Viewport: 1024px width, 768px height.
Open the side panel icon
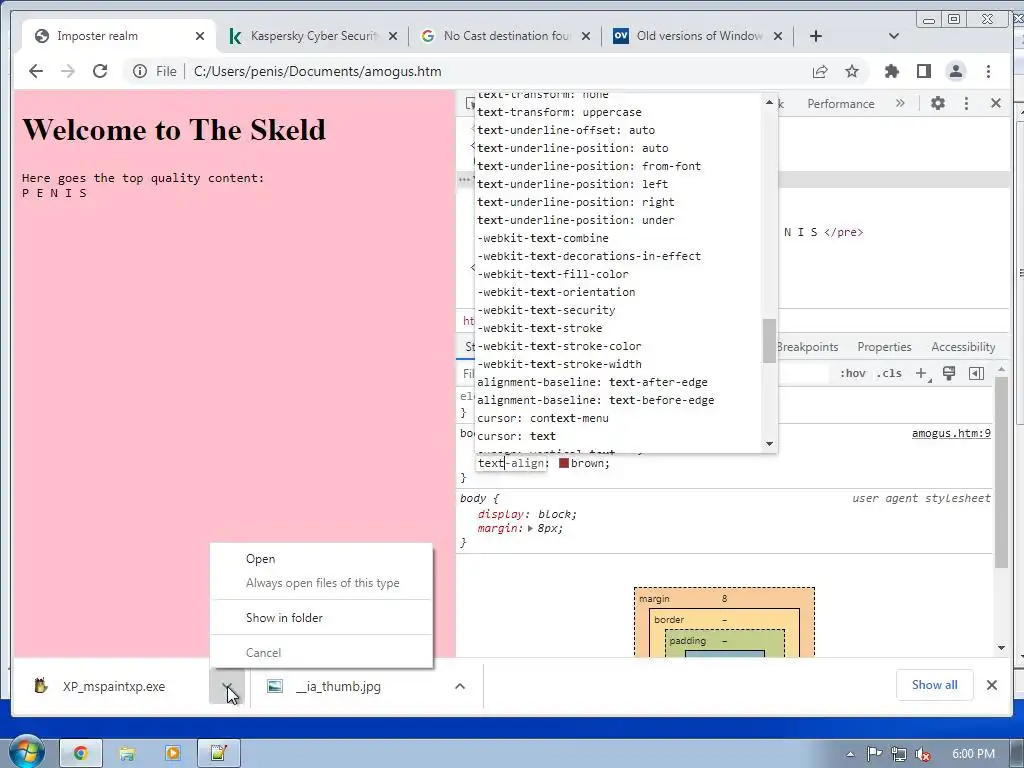923,71
